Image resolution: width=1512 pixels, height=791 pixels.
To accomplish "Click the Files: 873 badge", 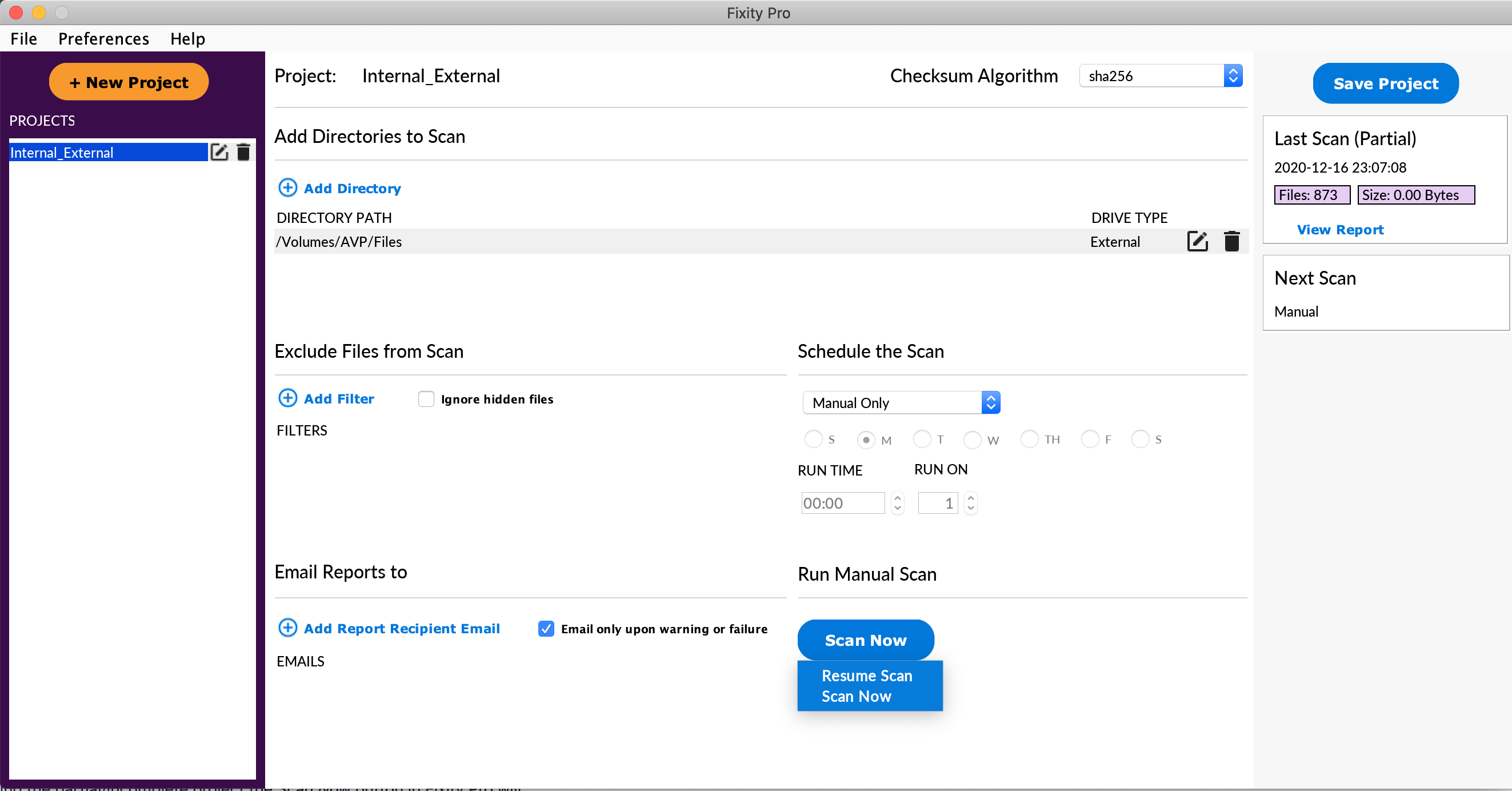I will 1312,195.
